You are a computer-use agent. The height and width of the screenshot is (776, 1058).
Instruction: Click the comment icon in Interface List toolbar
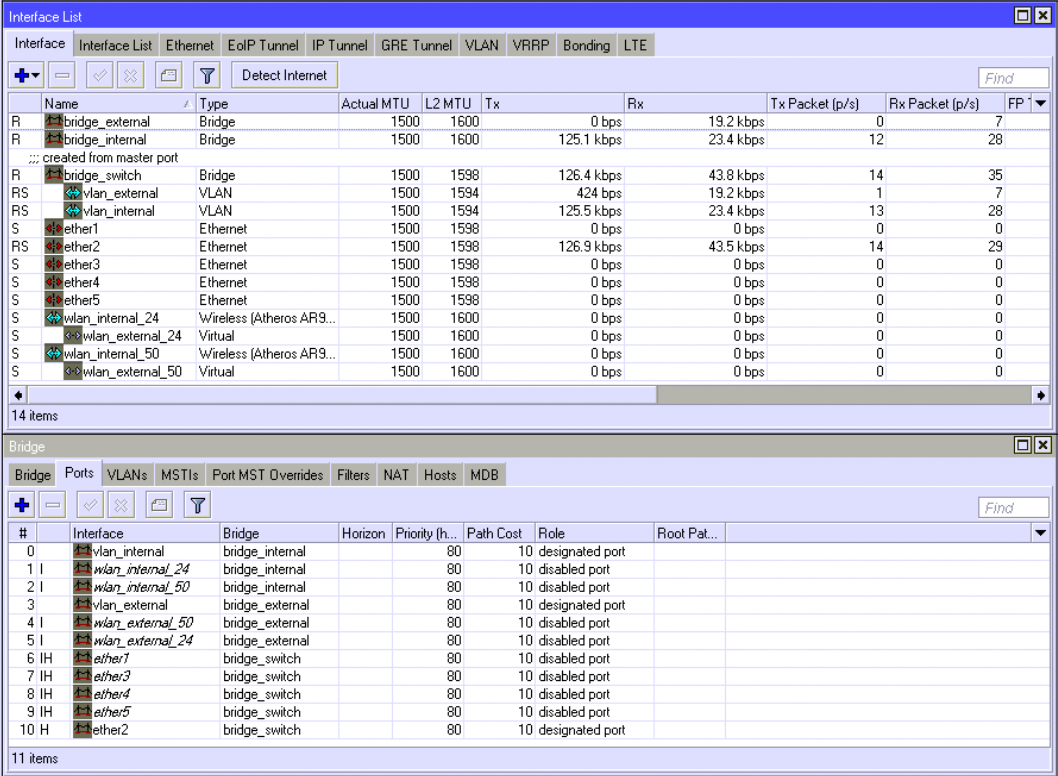[x=168, y=75]
